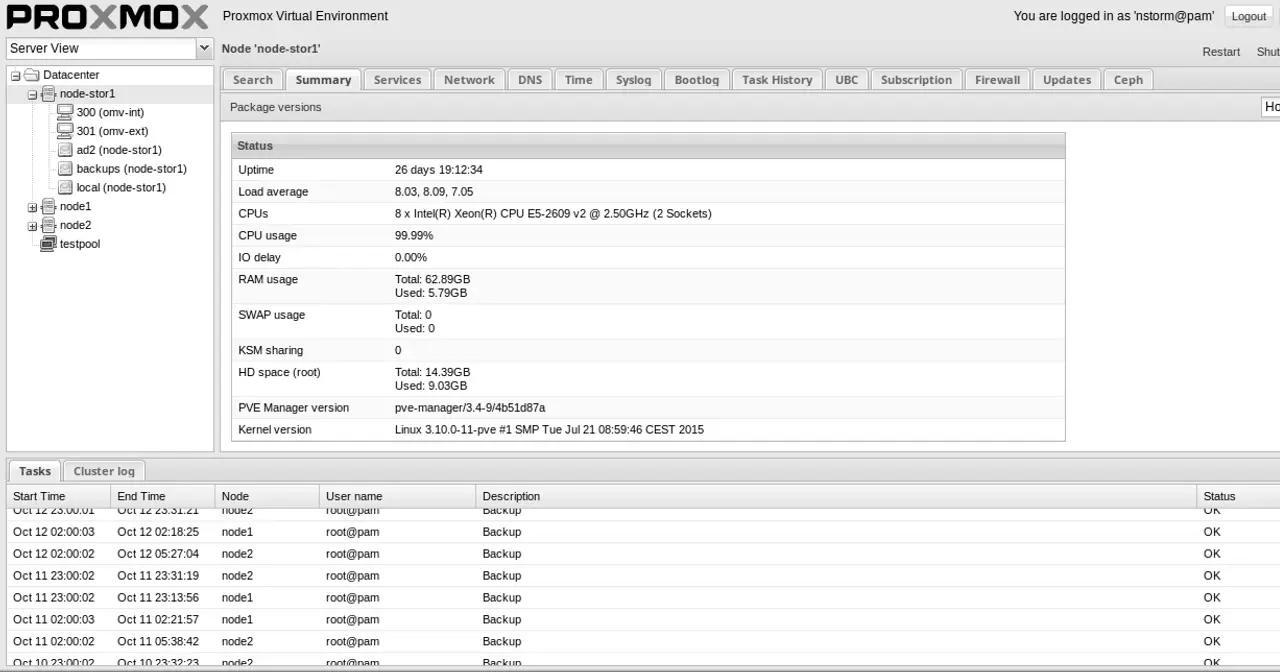Screen dimensions: 1280x672
Task: Open the Time tab
Action: 578,80
